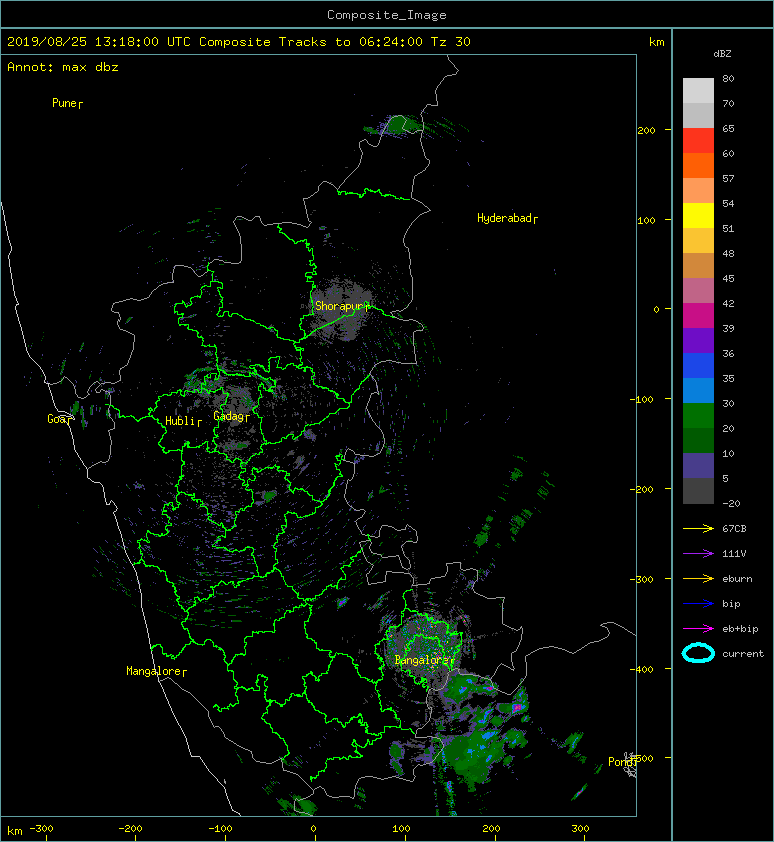Click the blue bip arrow legend icon
The image size is (774, 842).
[698, 604]
